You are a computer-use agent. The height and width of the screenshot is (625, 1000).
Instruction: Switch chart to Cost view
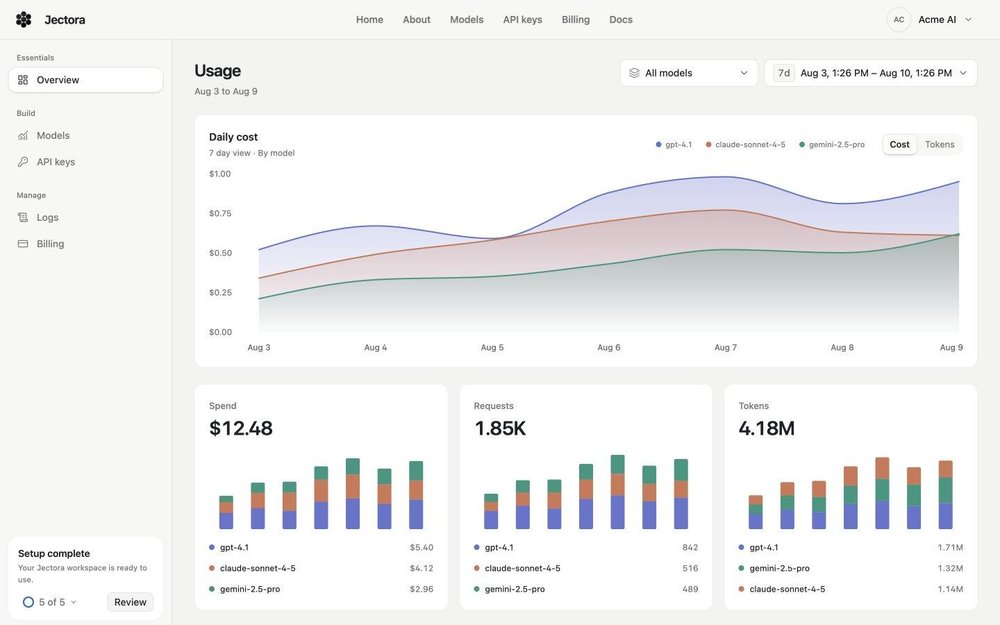point(899,145)
